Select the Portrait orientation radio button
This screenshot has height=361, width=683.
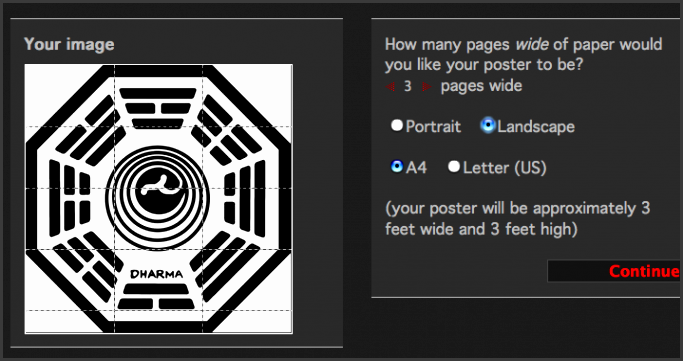(397, 126)
